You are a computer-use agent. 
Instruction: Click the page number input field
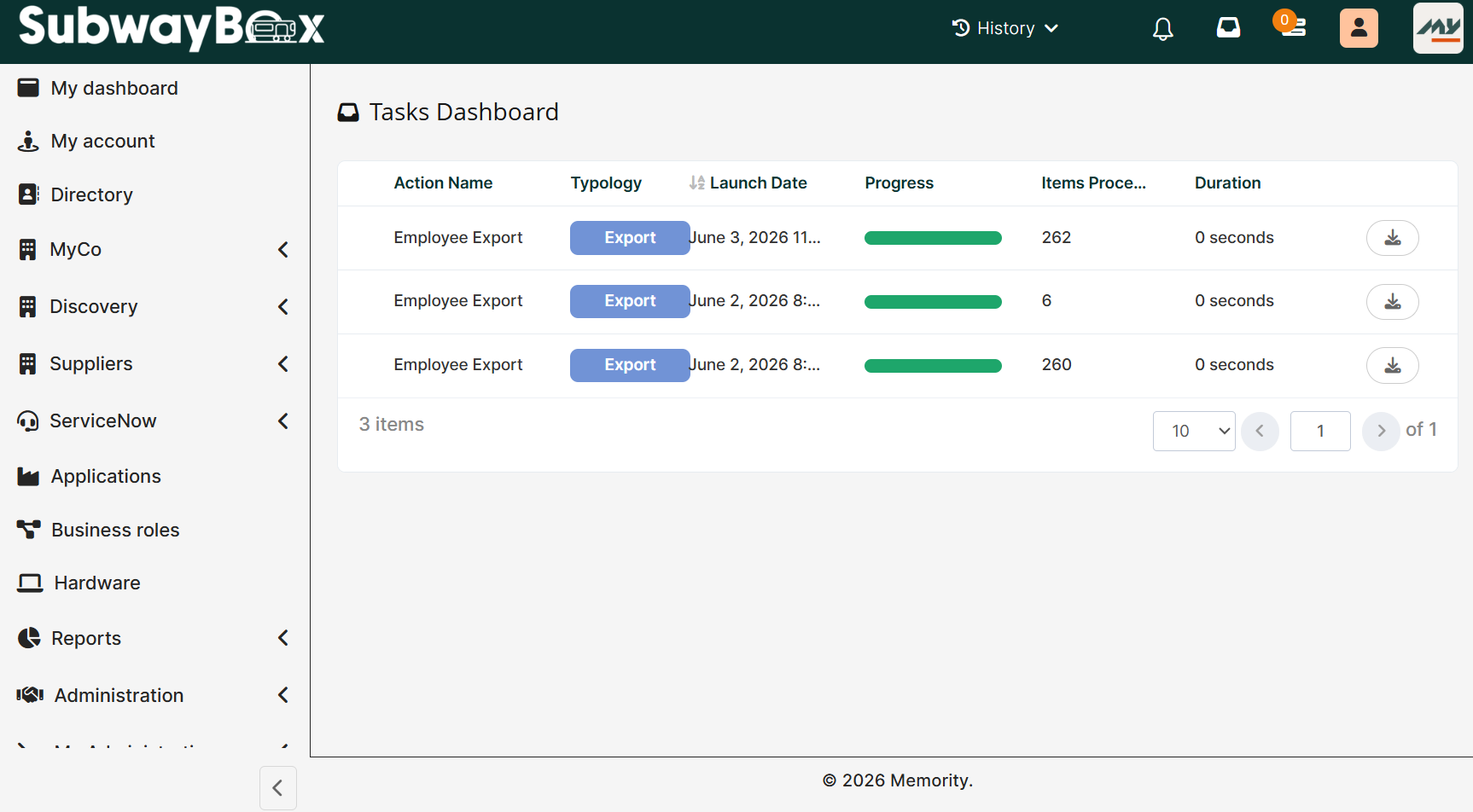(x=1320, y=431)
